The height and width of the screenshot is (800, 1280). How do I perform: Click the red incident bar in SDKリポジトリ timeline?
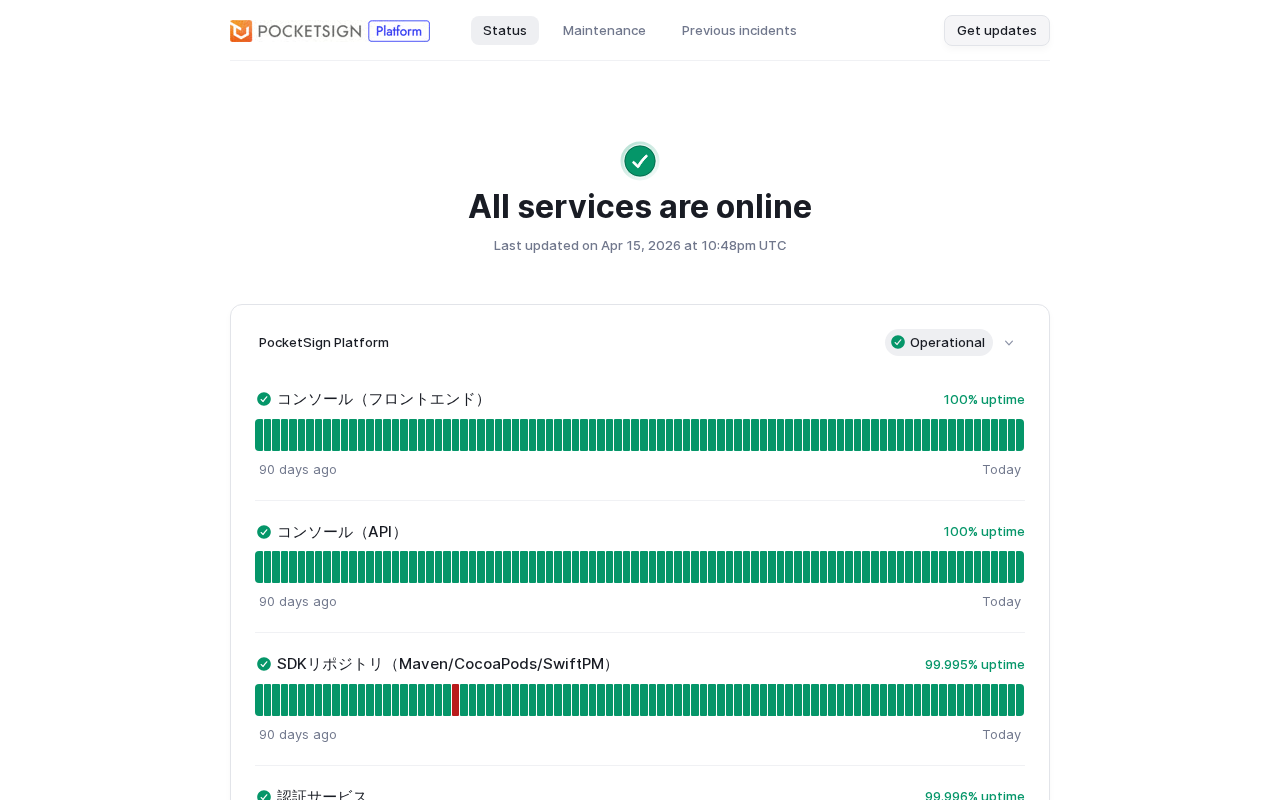(x=456, y=700)
